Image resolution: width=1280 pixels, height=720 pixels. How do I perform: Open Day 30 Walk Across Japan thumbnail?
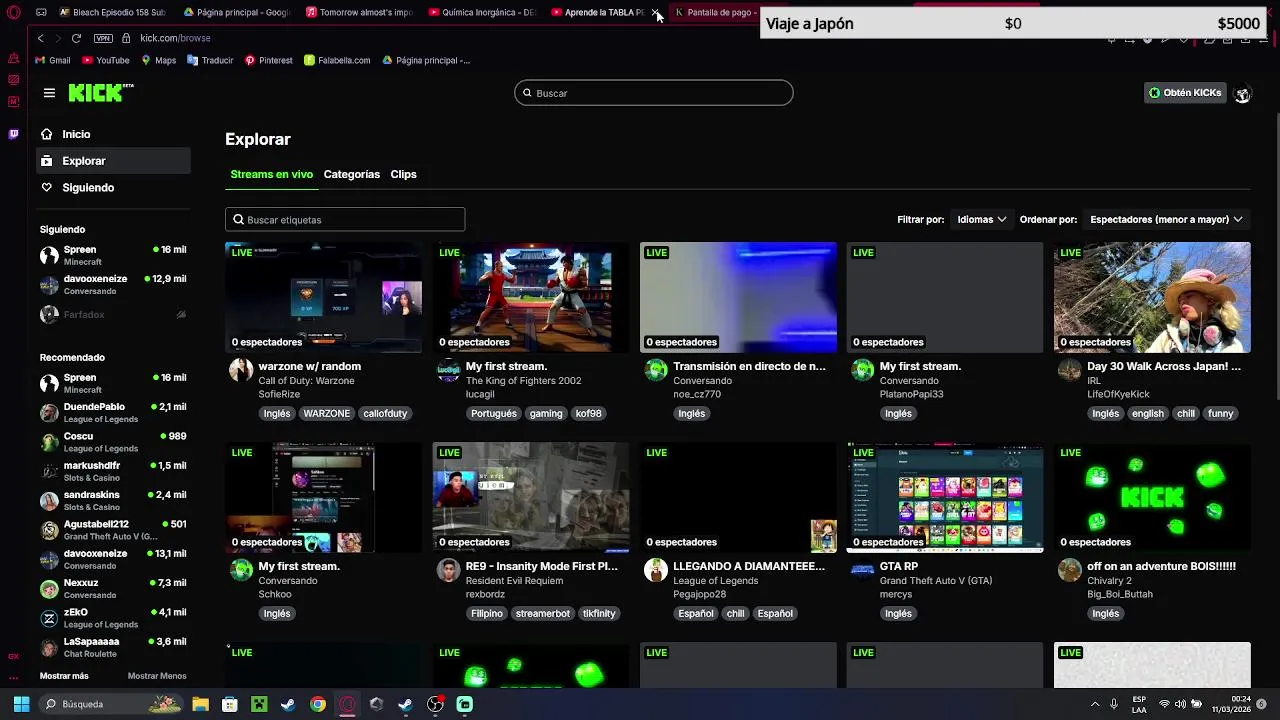(1152, 297)
